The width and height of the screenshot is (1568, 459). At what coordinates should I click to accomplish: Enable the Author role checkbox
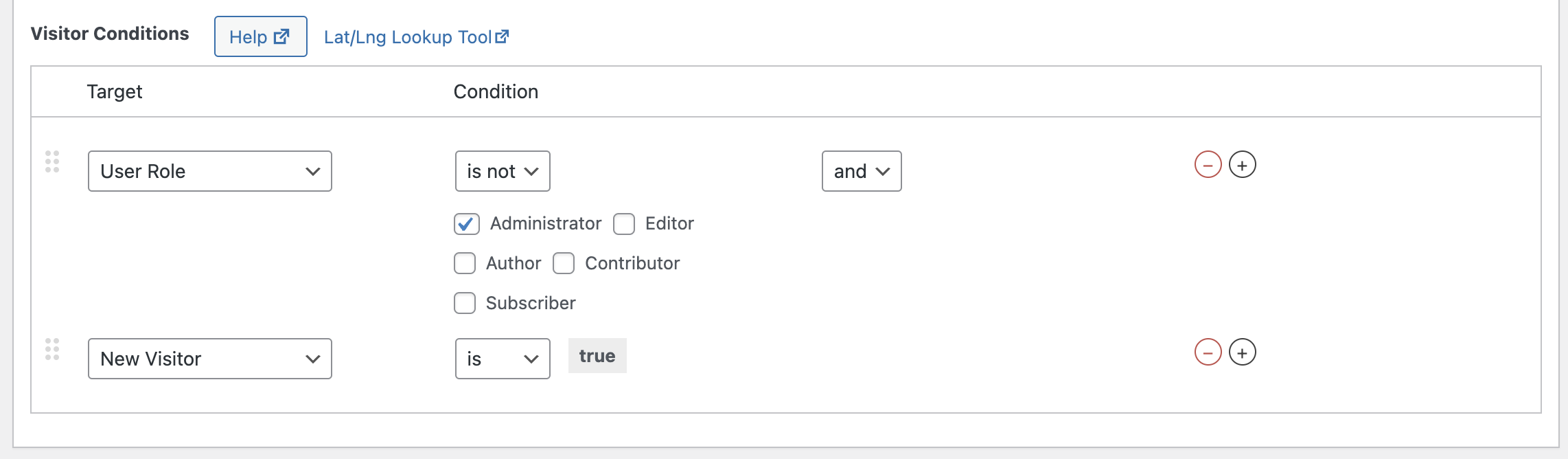[x=465, y=263]
